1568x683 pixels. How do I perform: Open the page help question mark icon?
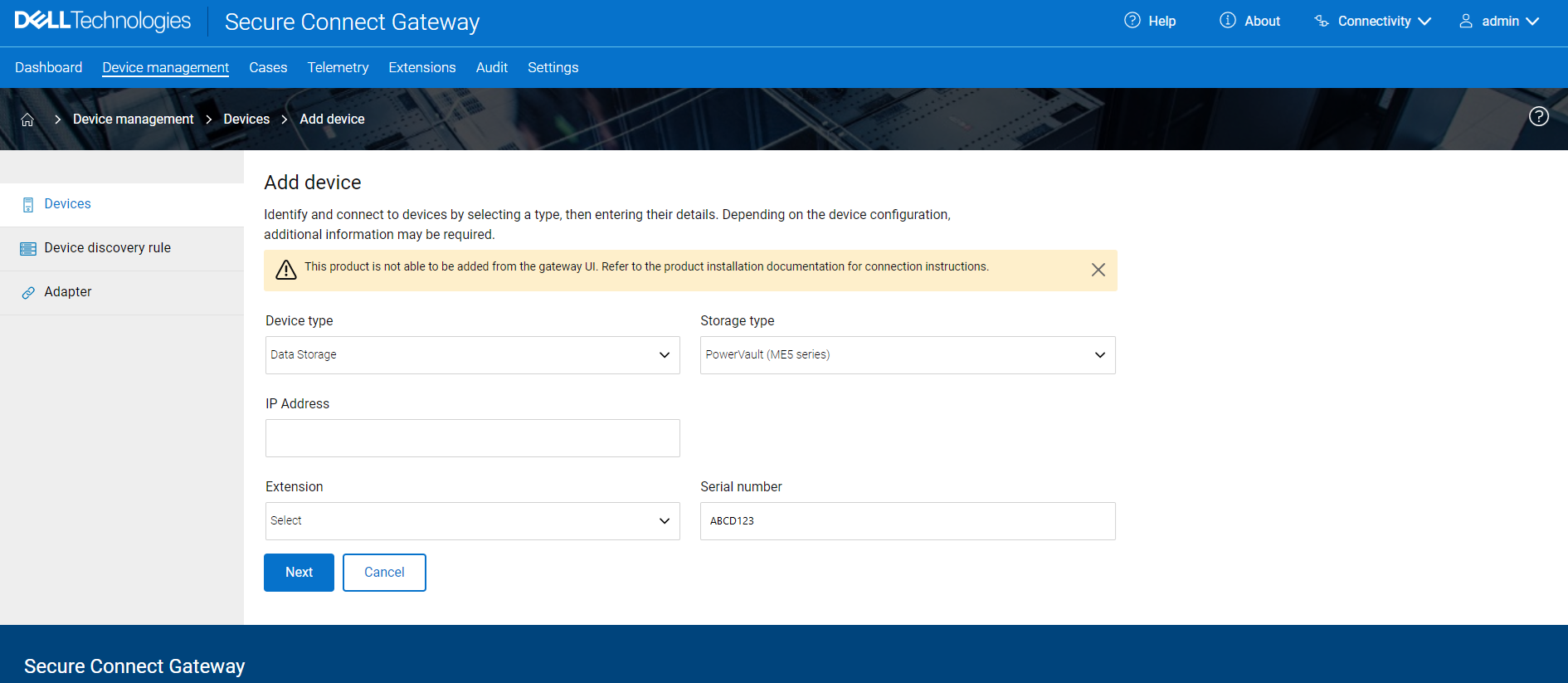pyautogui.click(x=1538, y=117)
